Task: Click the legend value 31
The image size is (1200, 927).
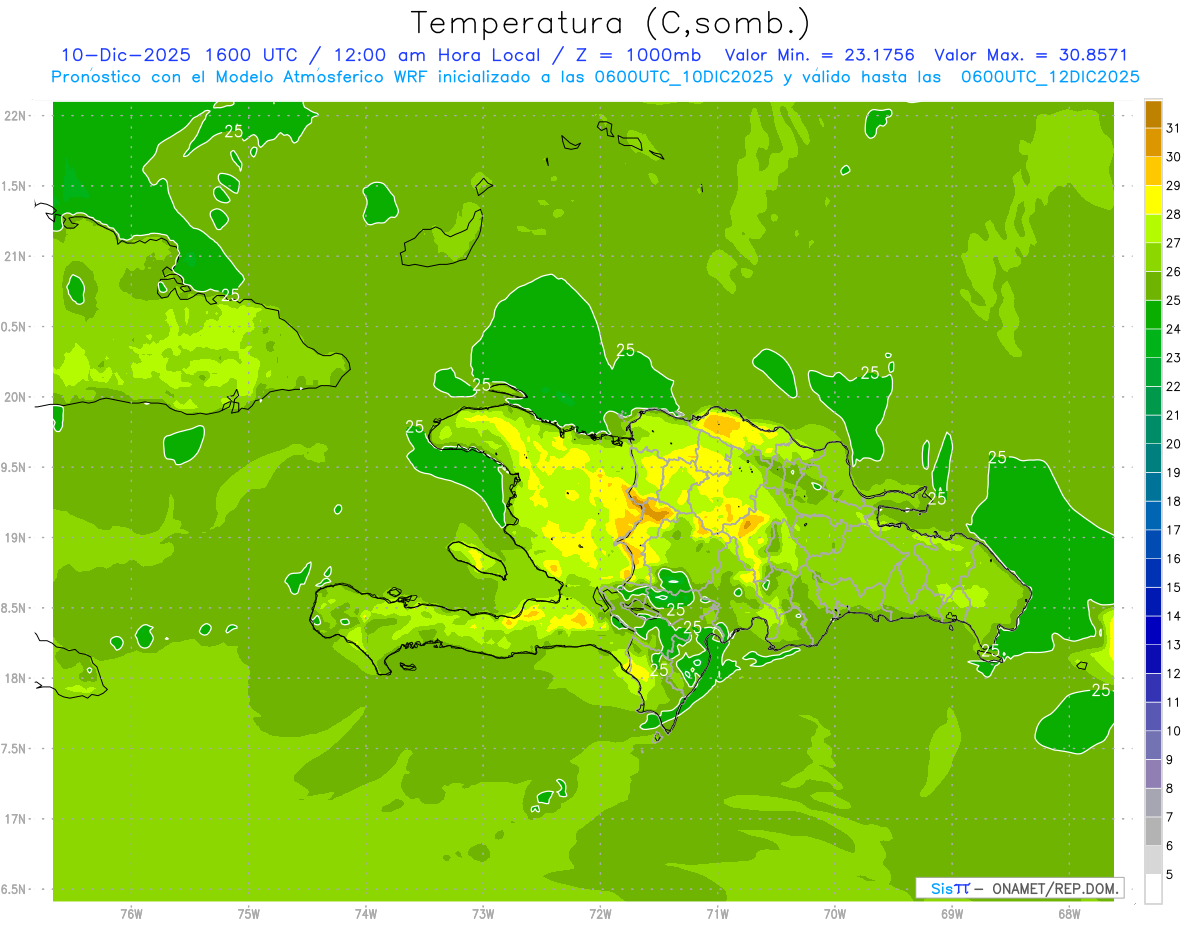Action: tap(1173, 128)
